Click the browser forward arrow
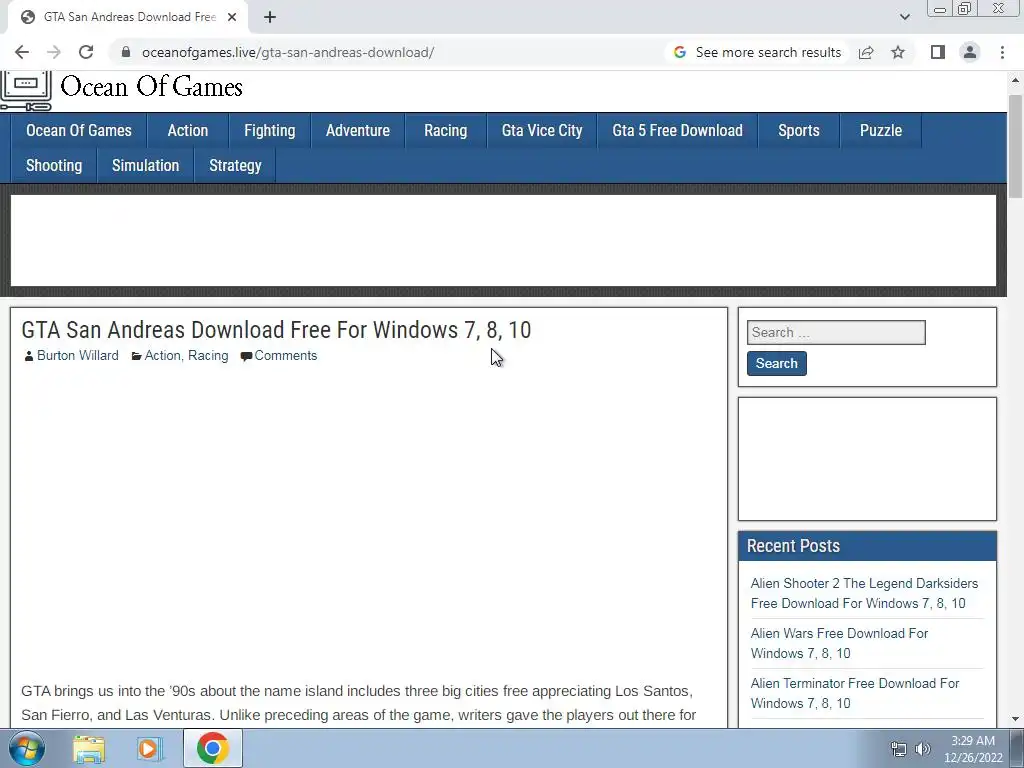Image resolution: width=1024 pixels, height=768 pixels. [54, 52]
